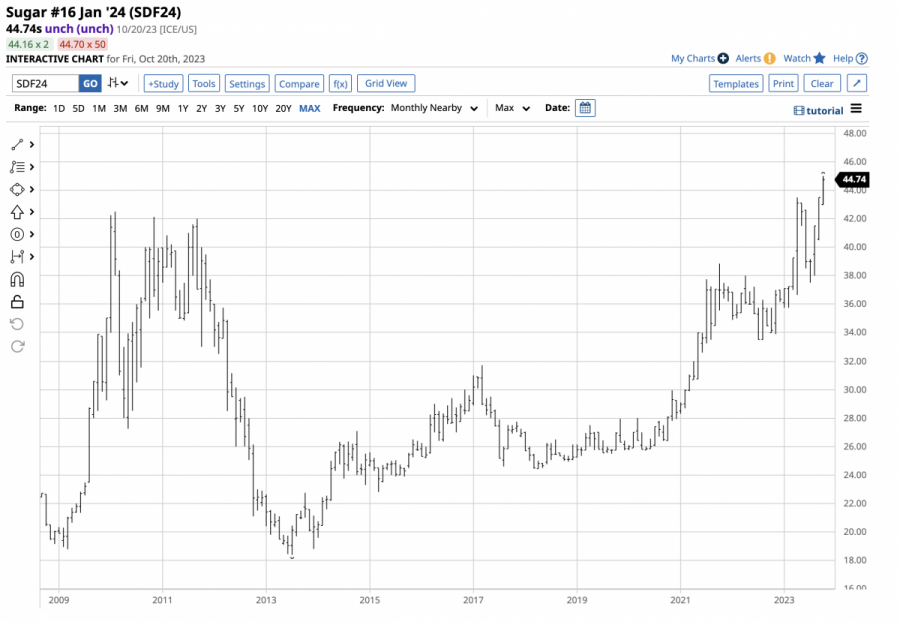
Task: Open the Frequency Monthly Nearby dropdown
Action: click(x=435, y=108)
